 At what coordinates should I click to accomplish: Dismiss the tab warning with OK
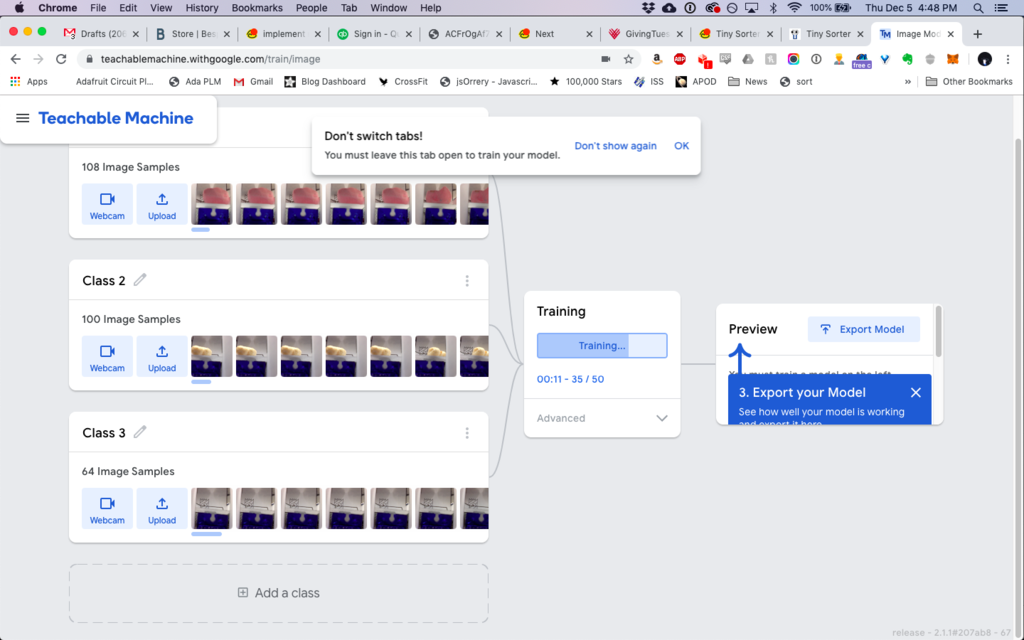(681, 146)
